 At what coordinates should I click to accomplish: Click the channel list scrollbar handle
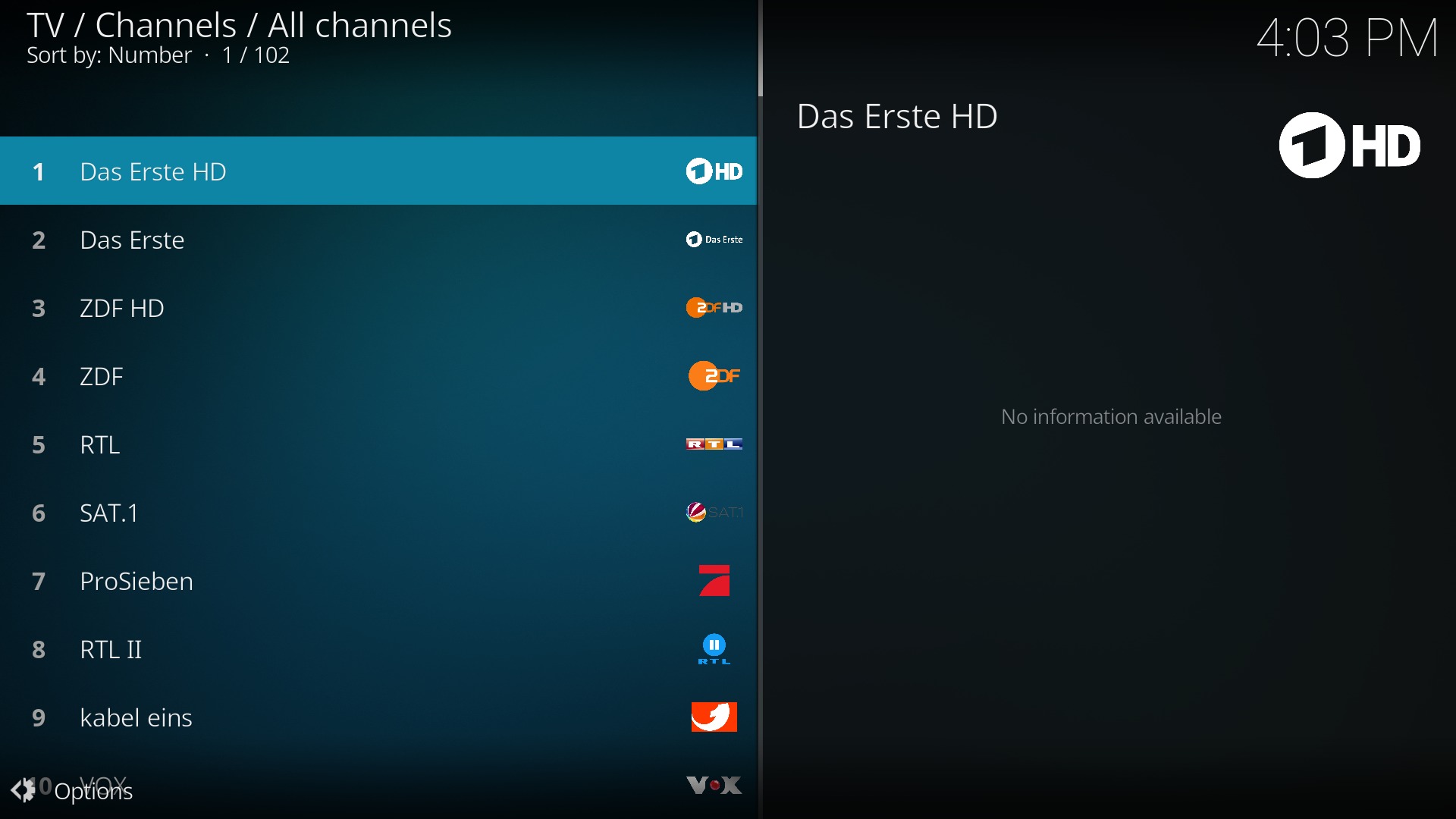[760, 49]
